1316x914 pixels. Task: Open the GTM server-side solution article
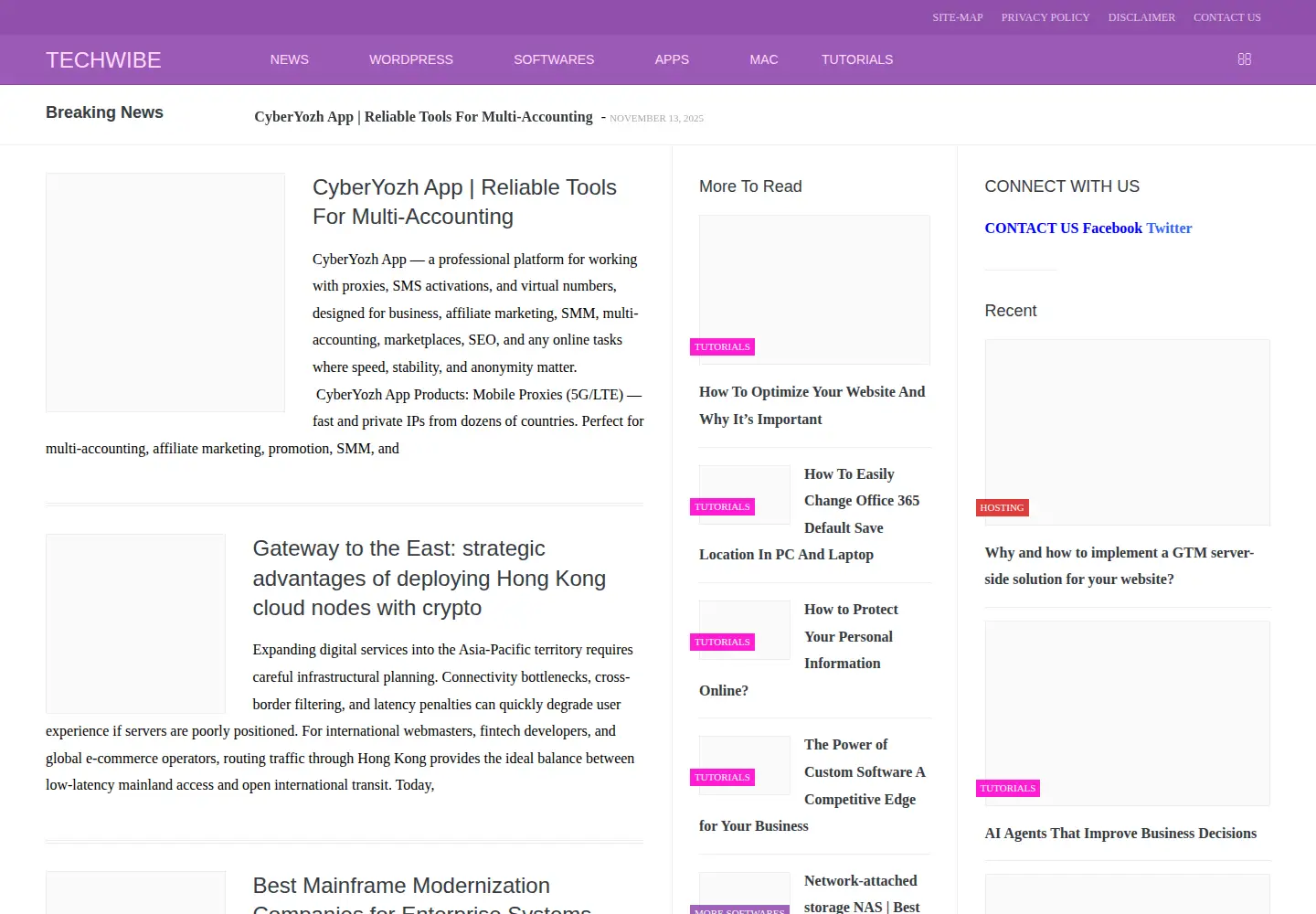(1120, 566)
